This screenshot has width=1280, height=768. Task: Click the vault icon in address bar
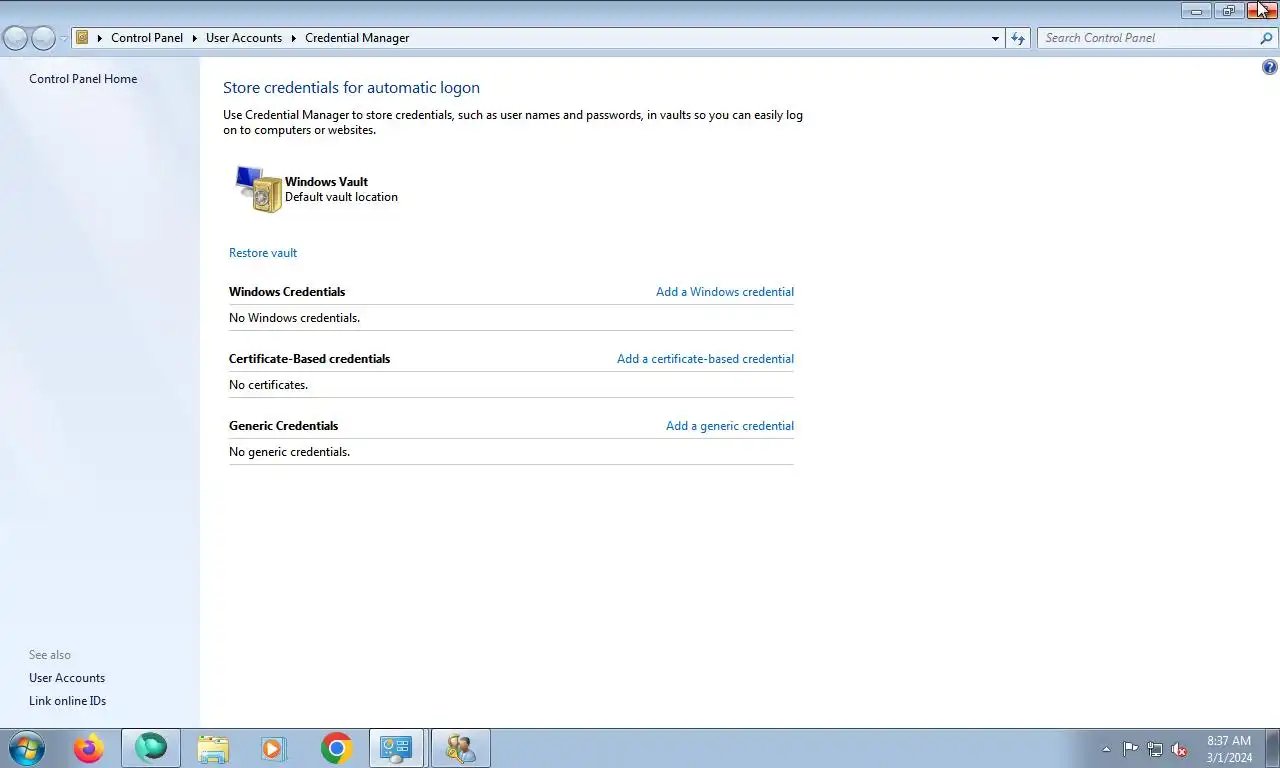point(83,38)
